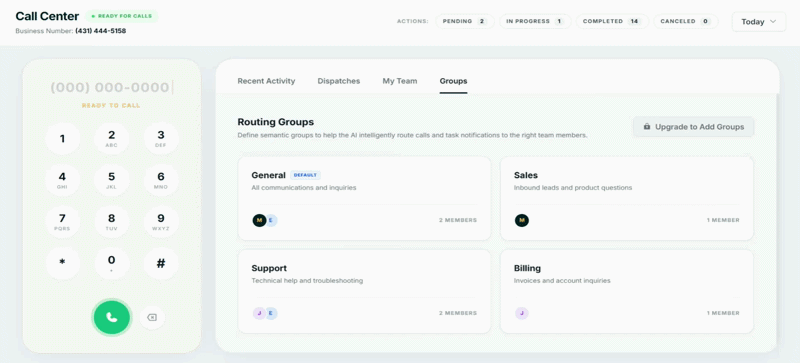Screen dimensions: 800x363
Task: Filter by Canceled actions
Action: click(x=686, y=21)
